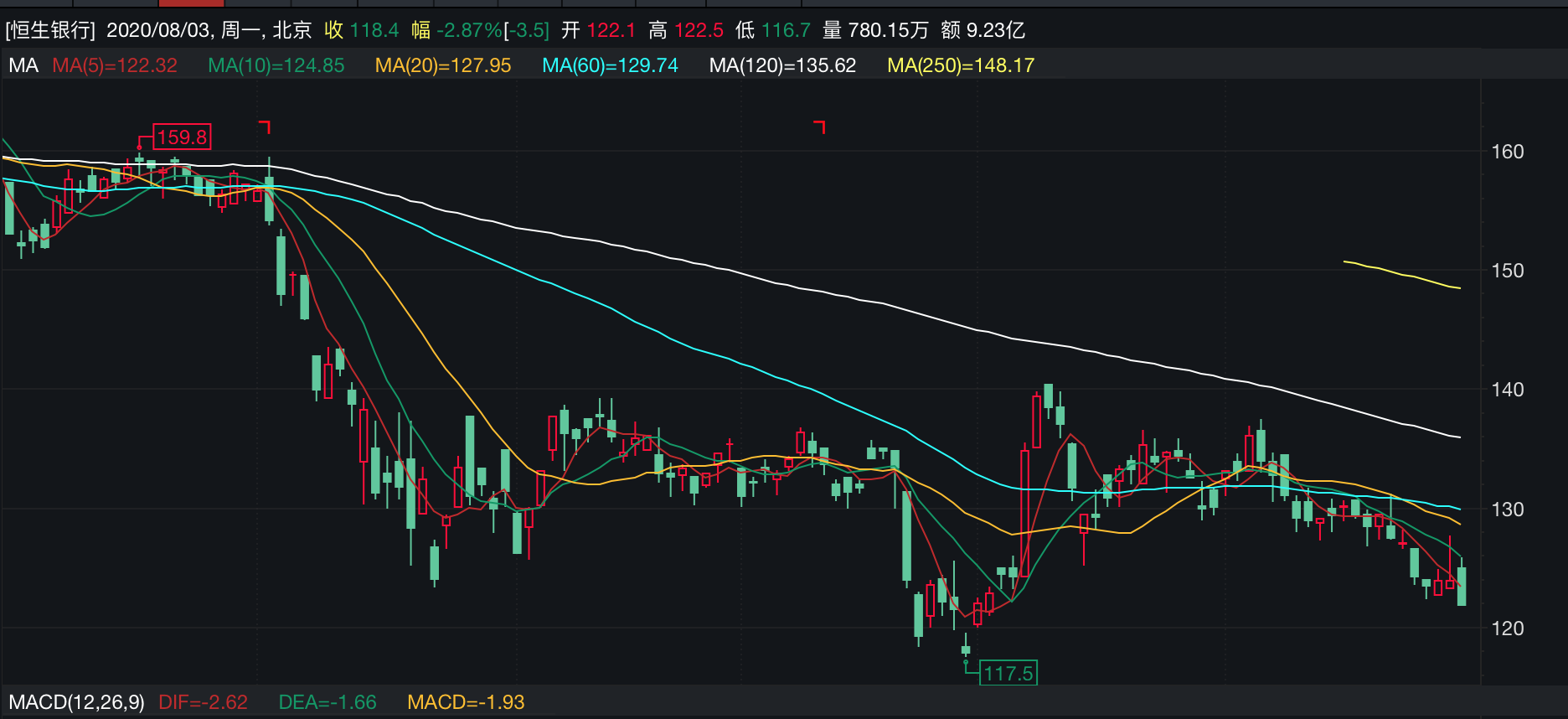Click the MA(250)=148.17 yellow label

point(961,65)
